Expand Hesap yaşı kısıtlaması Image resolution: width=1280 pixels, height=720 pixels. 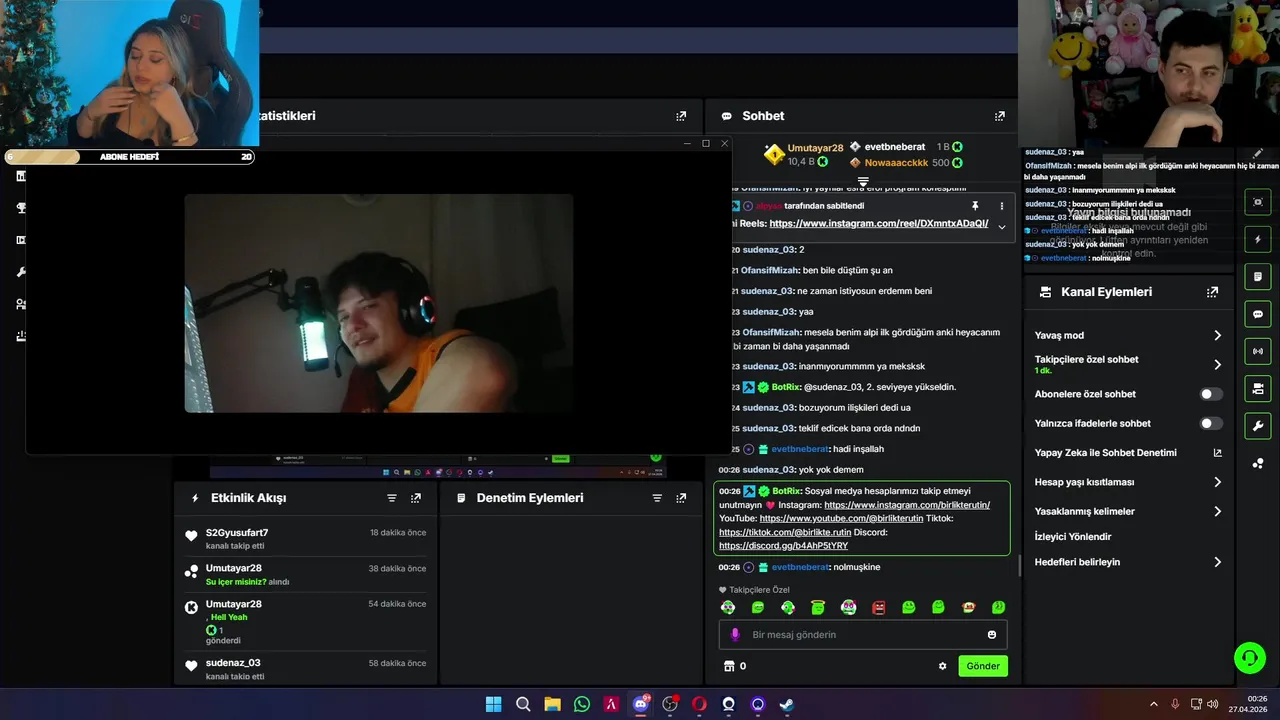1217,482
